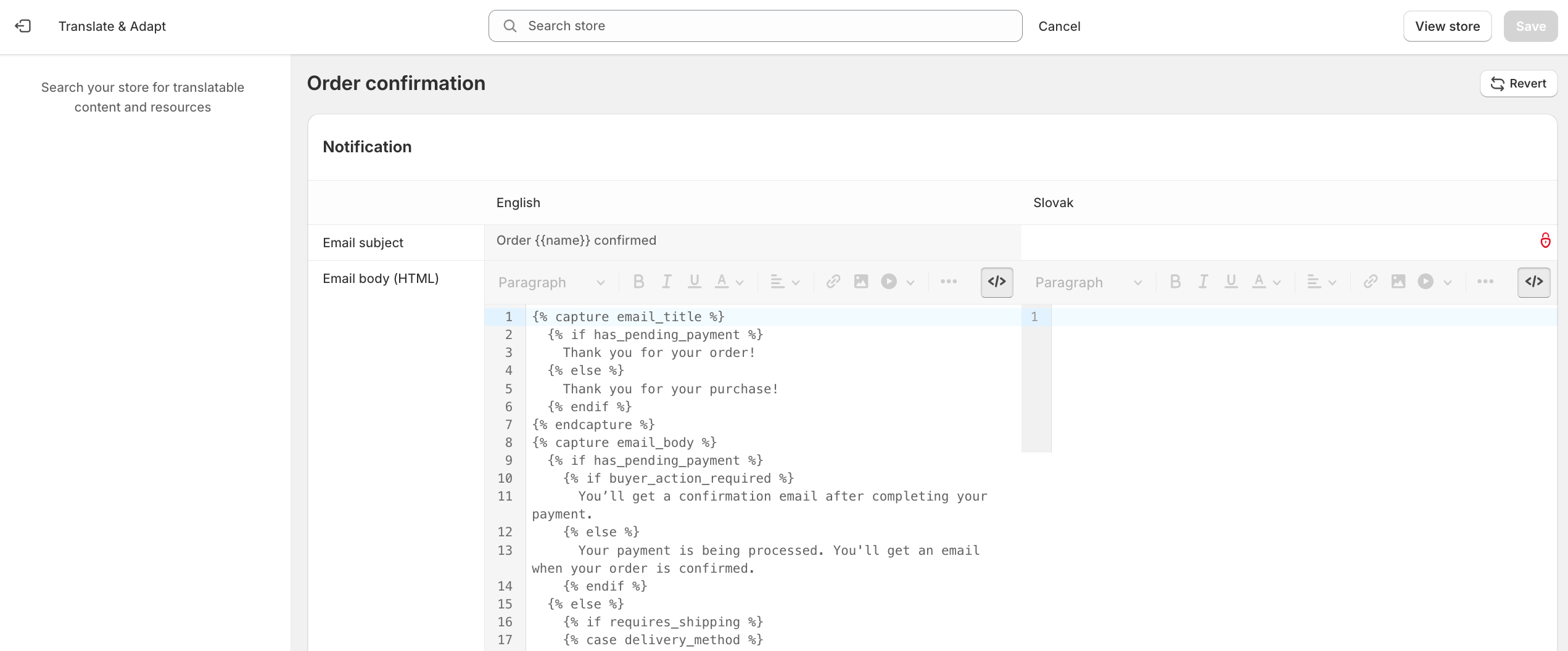Expand text alignment options in English editor
This screenshot has width=1568, height=651.
pyautogui.click(x=785, y=282)
